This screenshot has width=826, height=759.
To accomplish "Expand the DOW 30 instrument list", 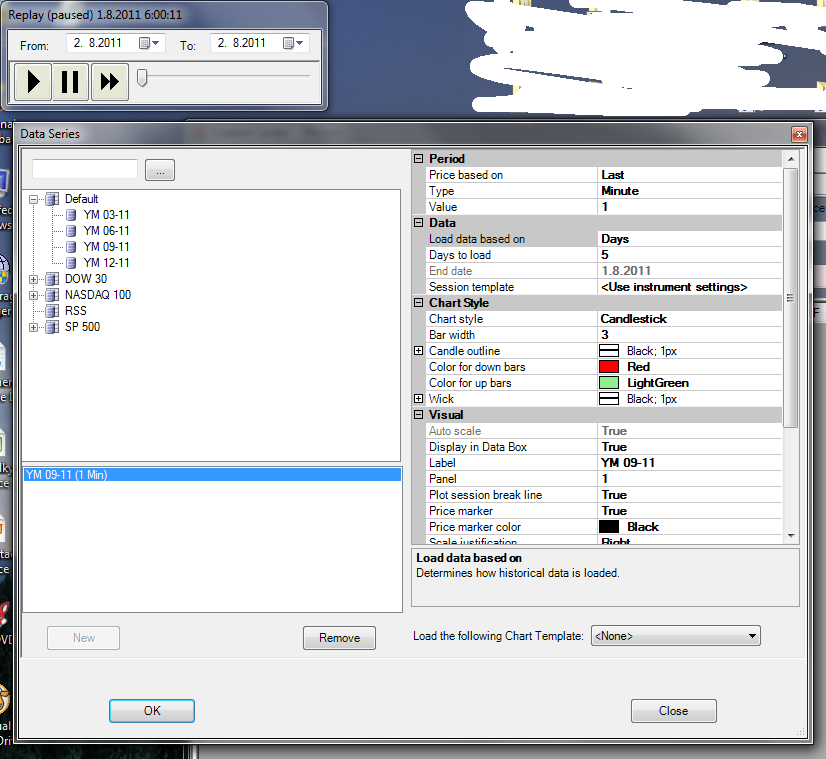I will point(34,280).
